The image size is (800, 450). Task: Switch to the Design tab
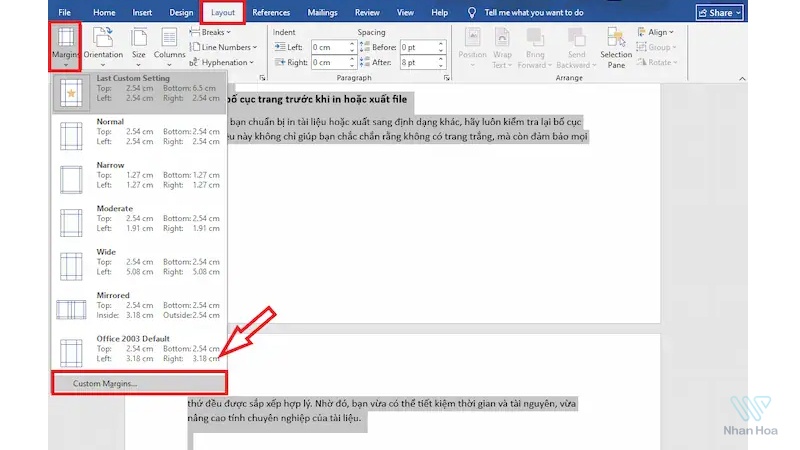tap(181, 12)
